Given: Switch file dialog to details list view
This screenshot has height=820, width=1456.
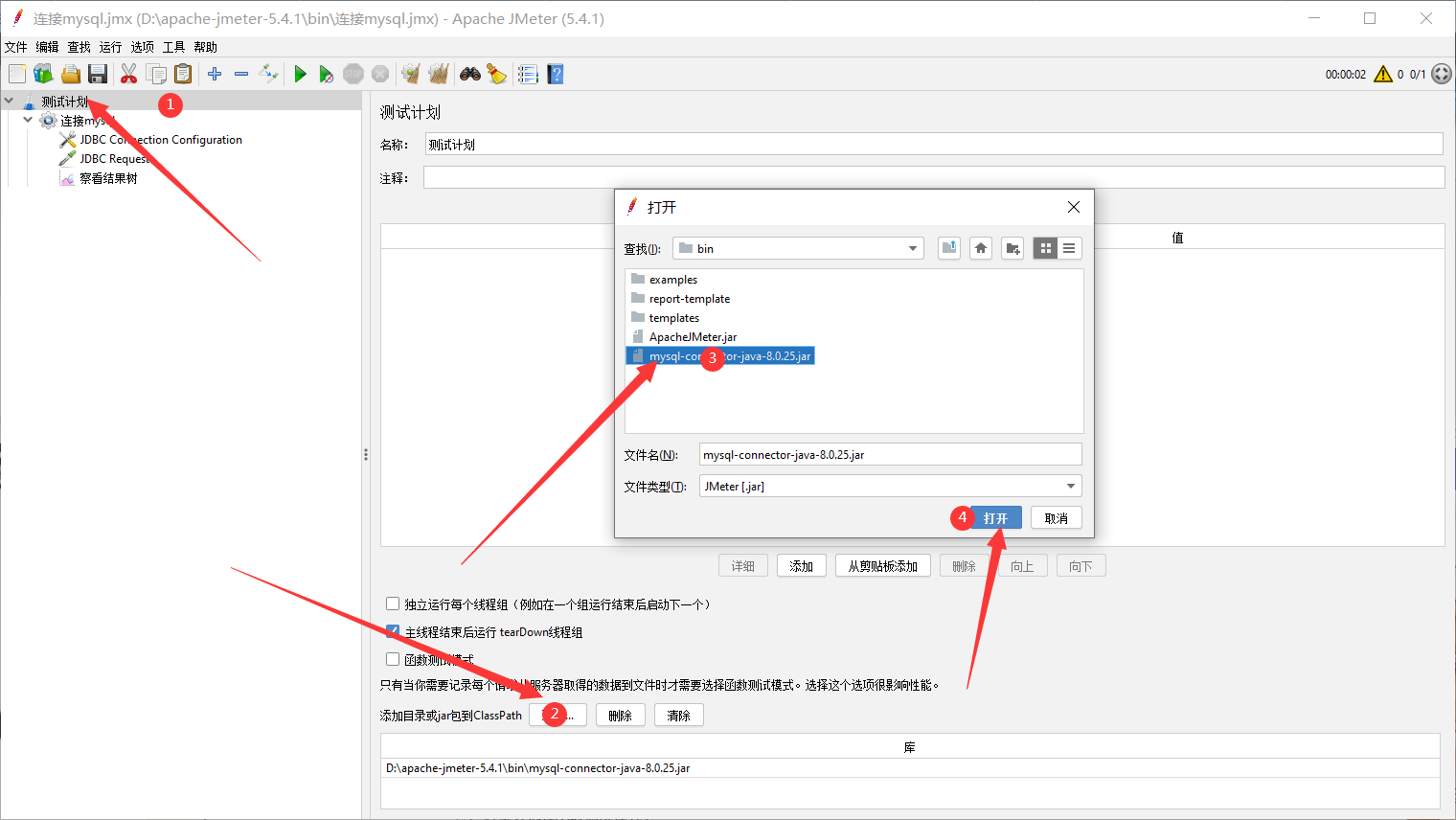Looking at the screenshot, I should 1069,248.
